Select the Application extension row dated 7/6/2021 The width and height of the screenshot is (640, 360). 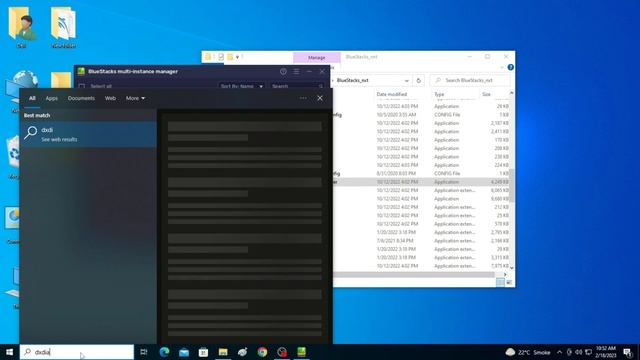[x=420, y=241]
